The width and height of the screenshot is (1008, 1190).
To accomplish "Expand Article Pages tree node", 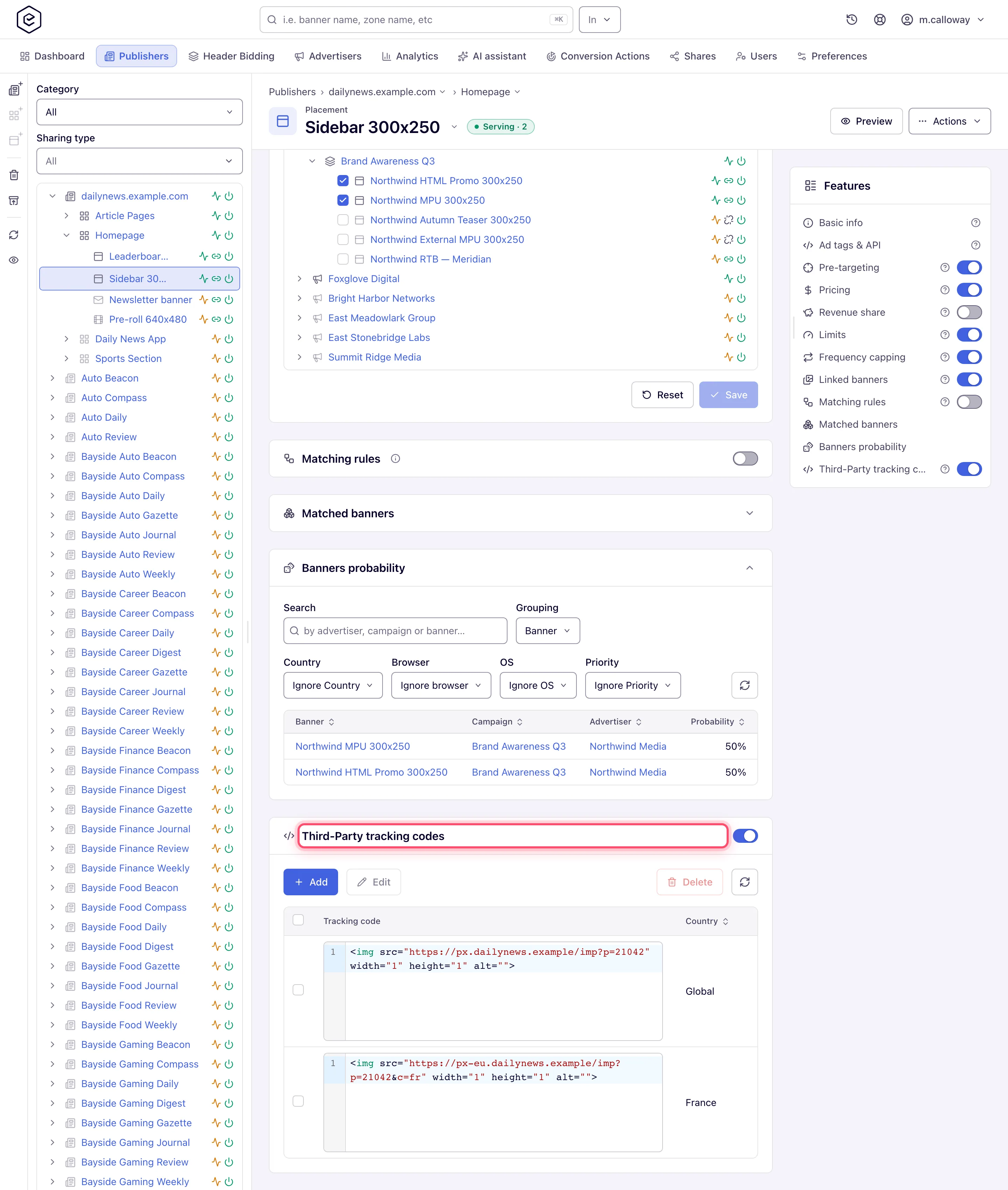I will (x=66, y=215).
